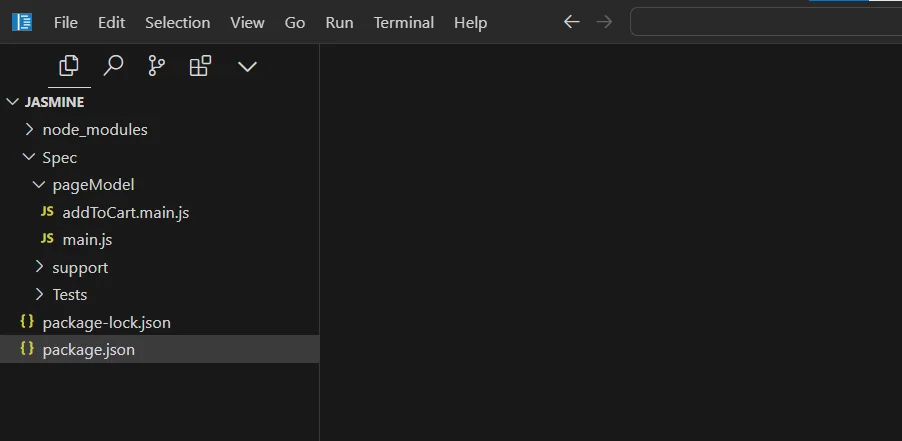The height and width of the screenshot is (441, 902).
Task: Open the Search view icon
Action: click(113, 66)
